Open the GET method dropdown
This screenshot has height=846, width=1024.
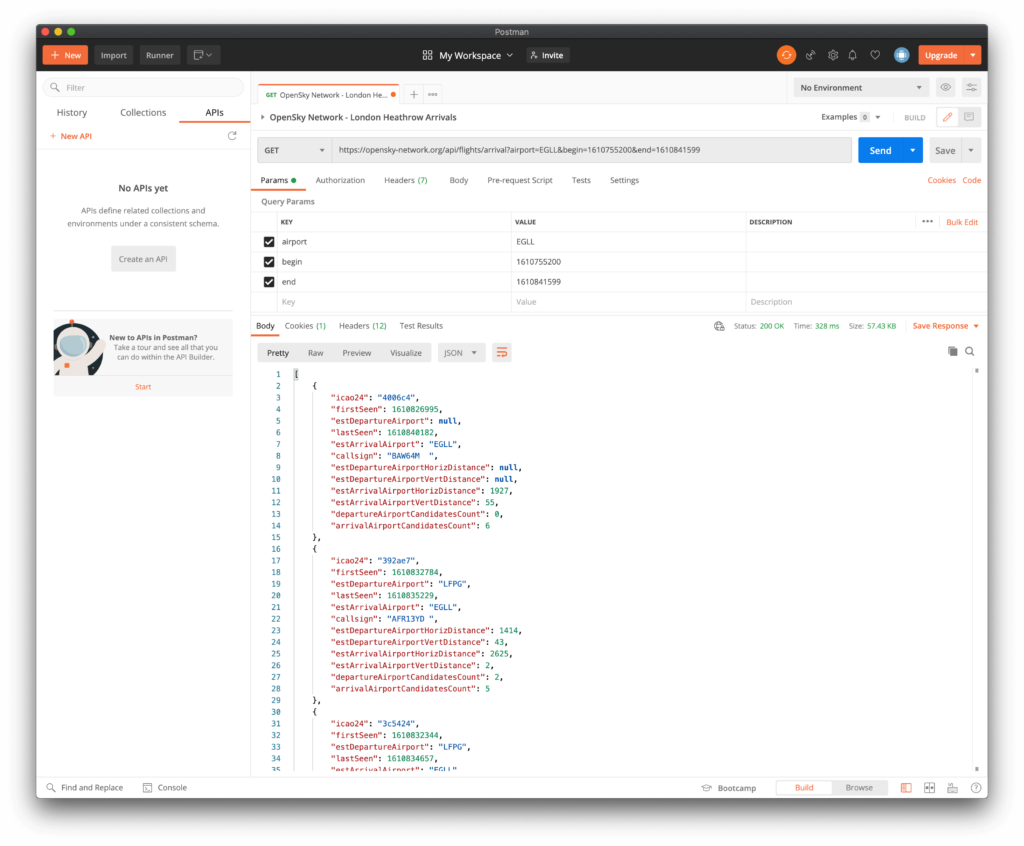click(x=292, y=149)
